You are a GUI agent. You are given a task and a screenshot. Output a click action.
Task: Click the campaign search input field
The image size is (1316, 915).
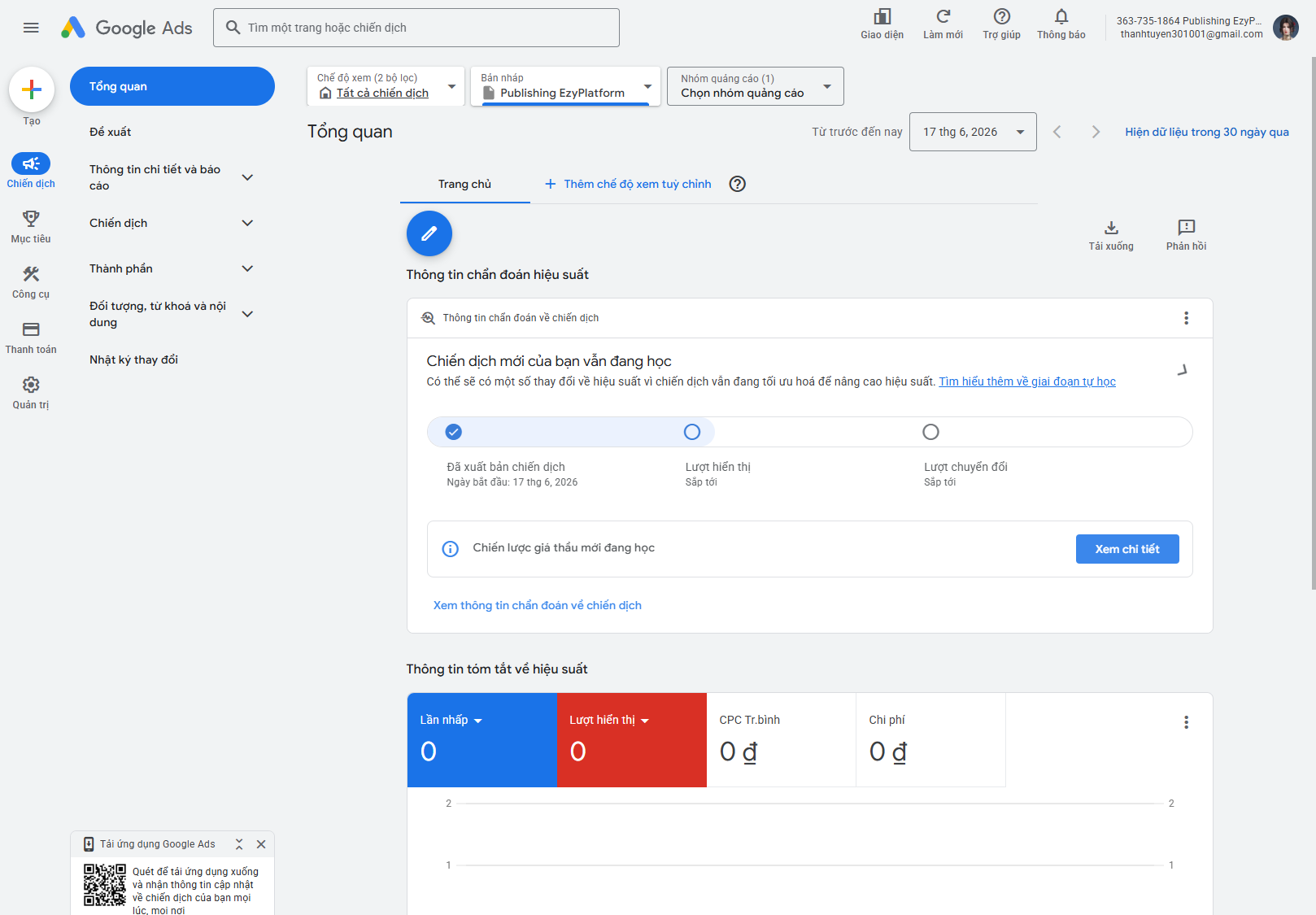coord(416,28)
